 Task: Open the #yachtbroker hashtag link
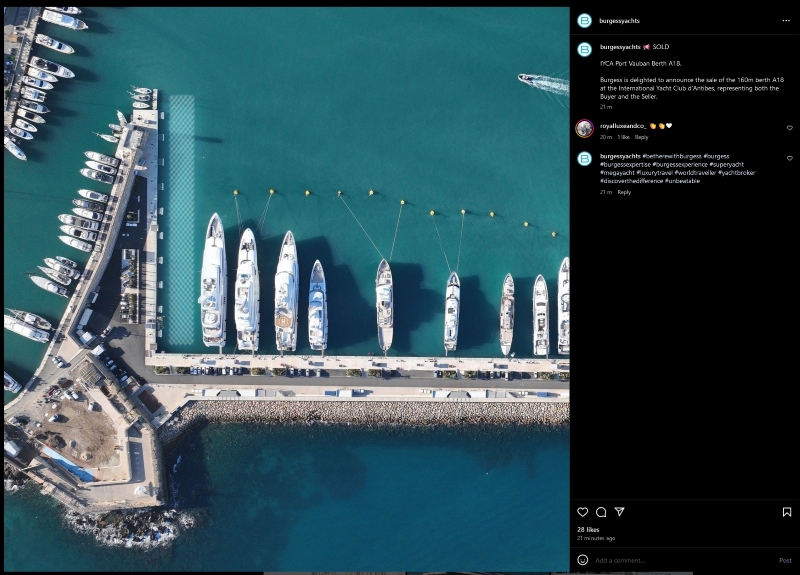[736, 172]
